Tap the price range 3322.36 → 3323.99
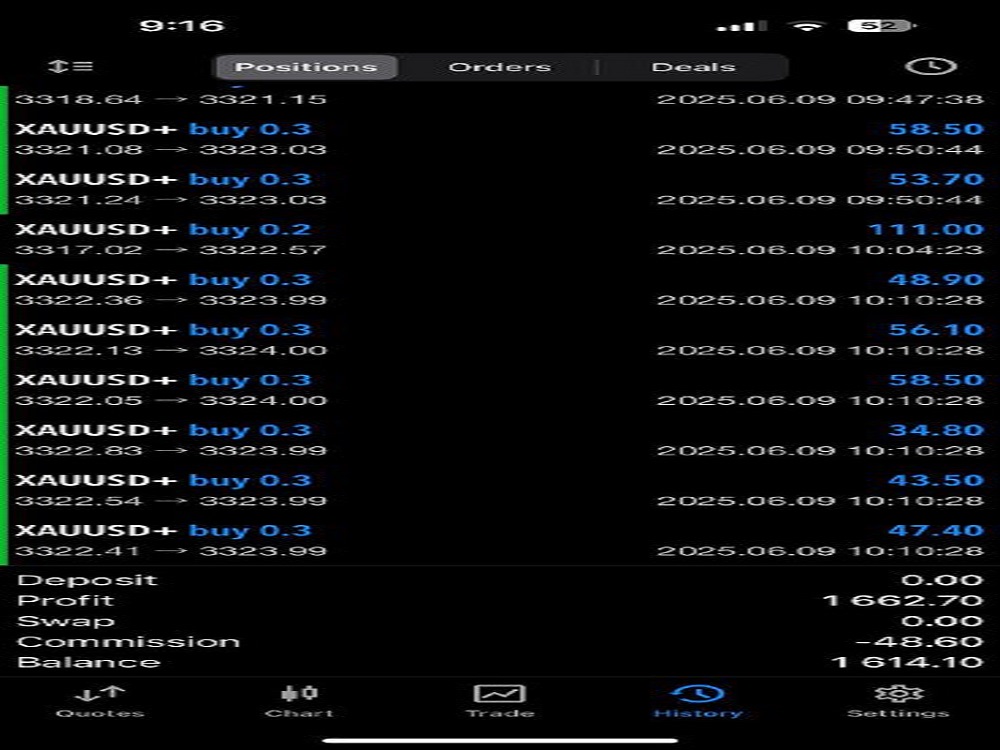Screen dimensions: 1000x750 pyautogui.click(x=170, y=300)
